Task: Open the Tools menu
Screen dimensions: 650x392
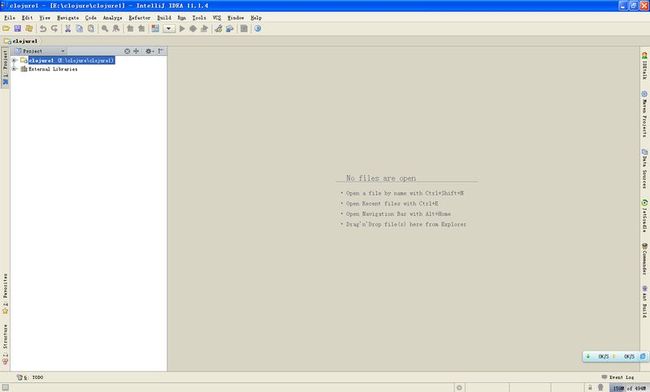Action: [199, 18]
